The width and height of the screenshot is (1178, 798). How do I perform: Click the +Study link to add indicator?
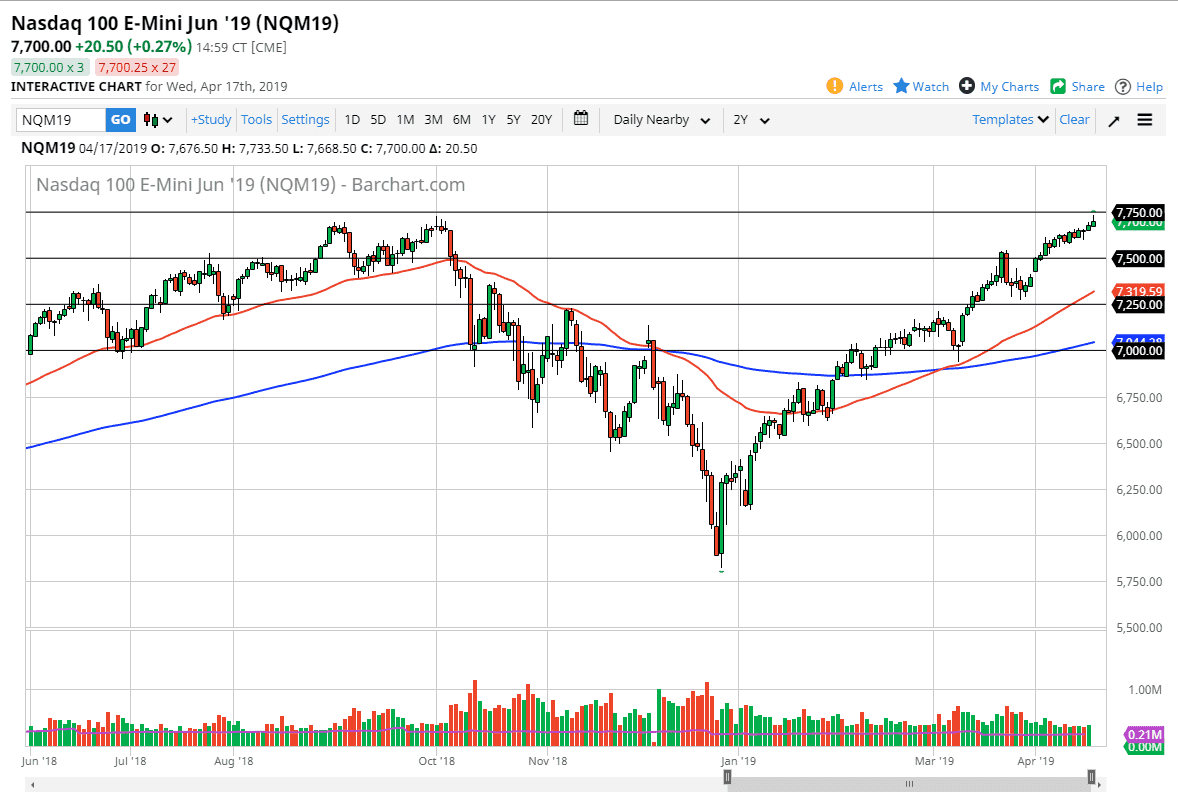(210, 119)
